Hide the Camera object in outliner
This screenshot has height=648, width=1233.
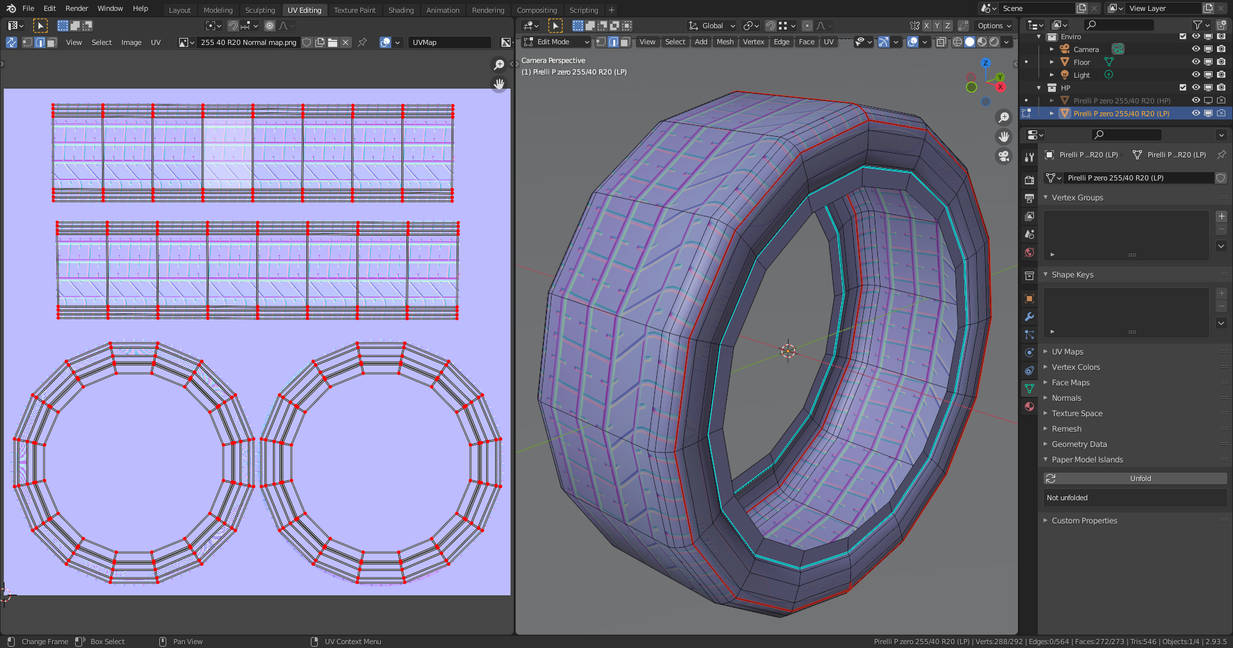1195,48
